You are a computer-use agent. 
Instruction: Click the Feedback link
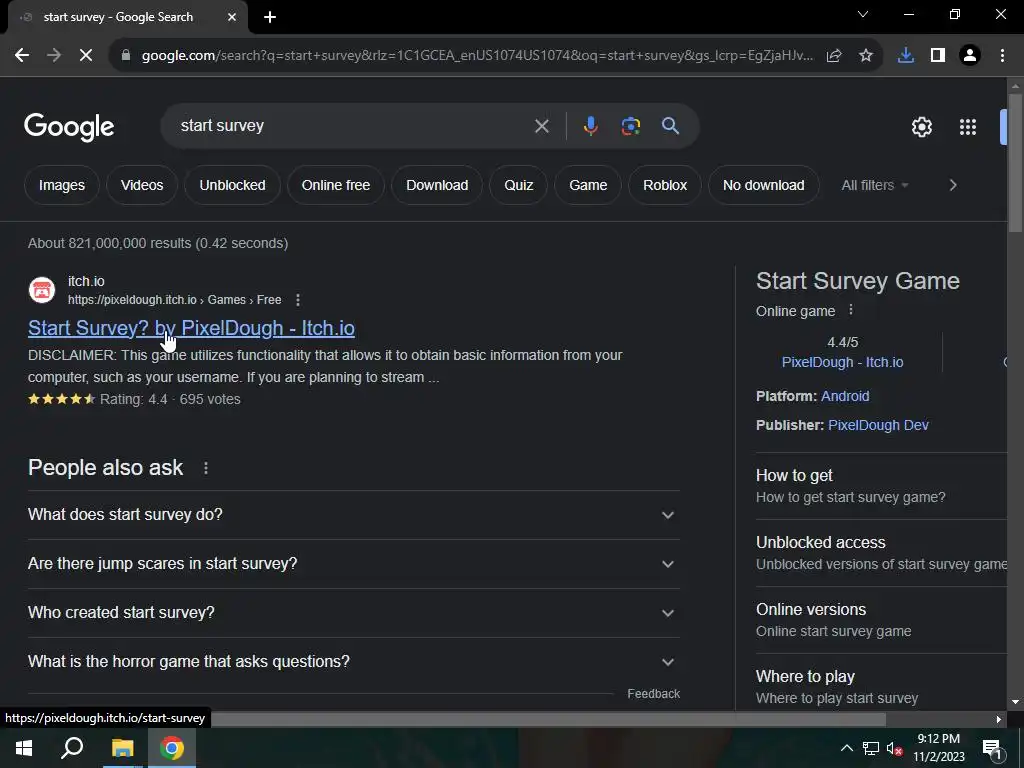click(x=653, y=694)
